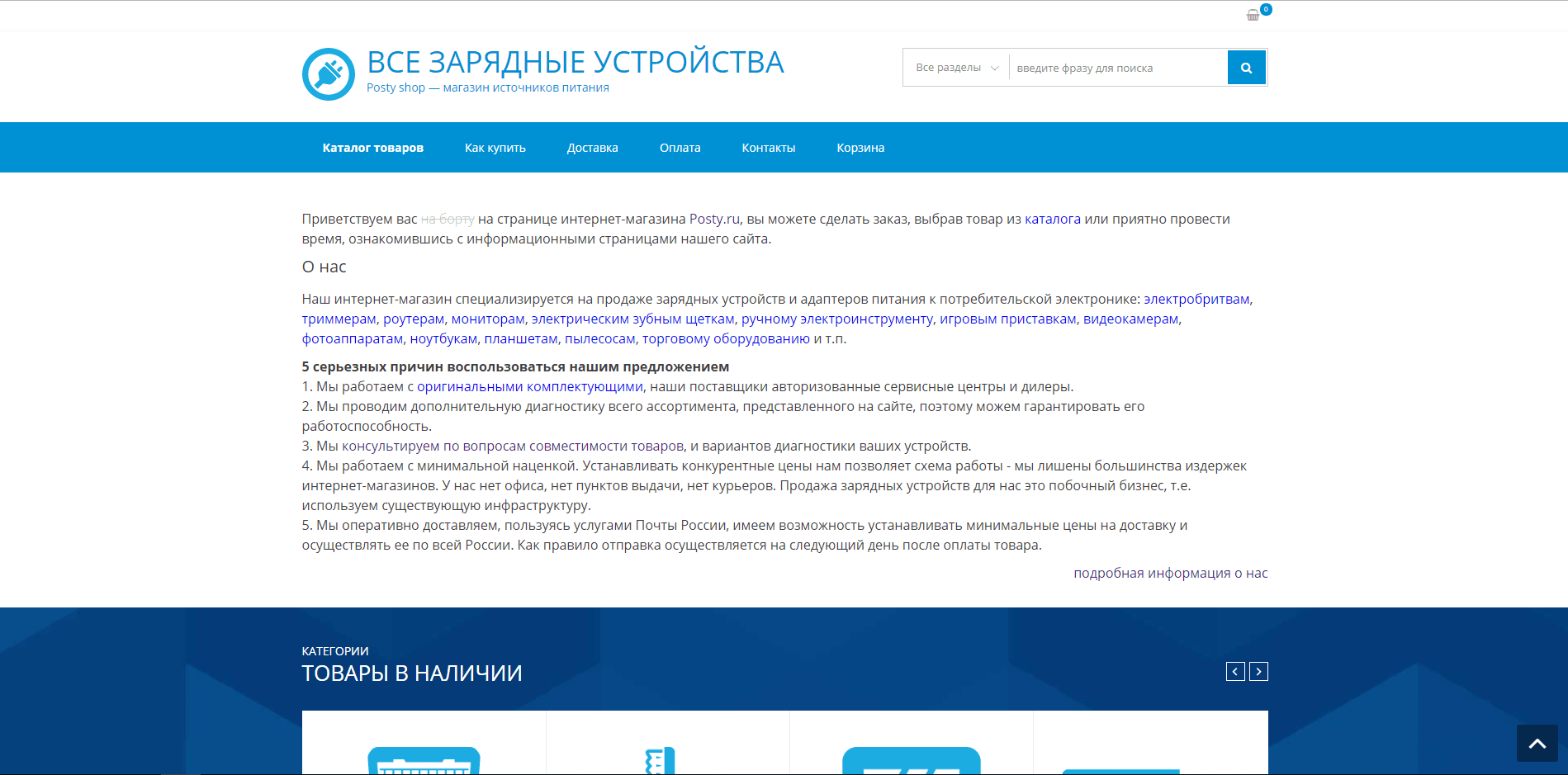Open 'Контакты' navigation item
Image resolution: width=1568 pixels, height=775 pixels.
point(768,148)
